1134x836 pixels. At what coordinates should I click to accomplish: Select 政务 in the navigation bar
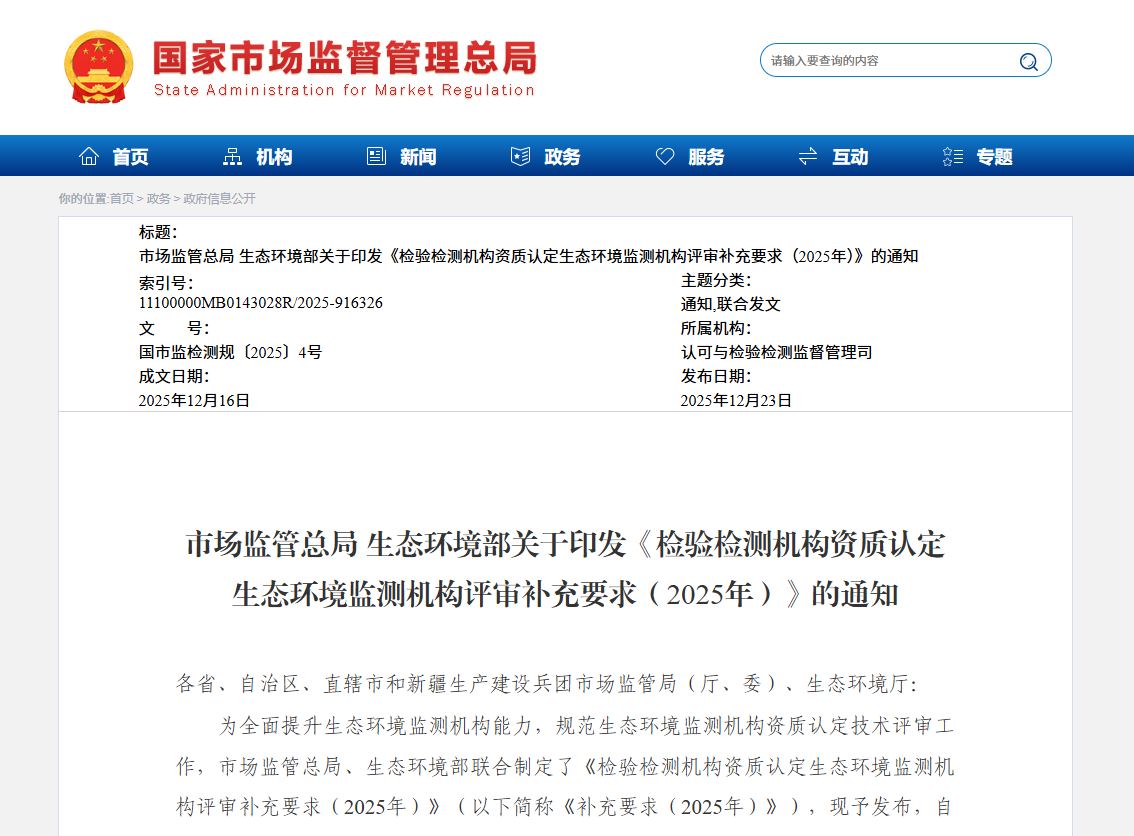562,157
